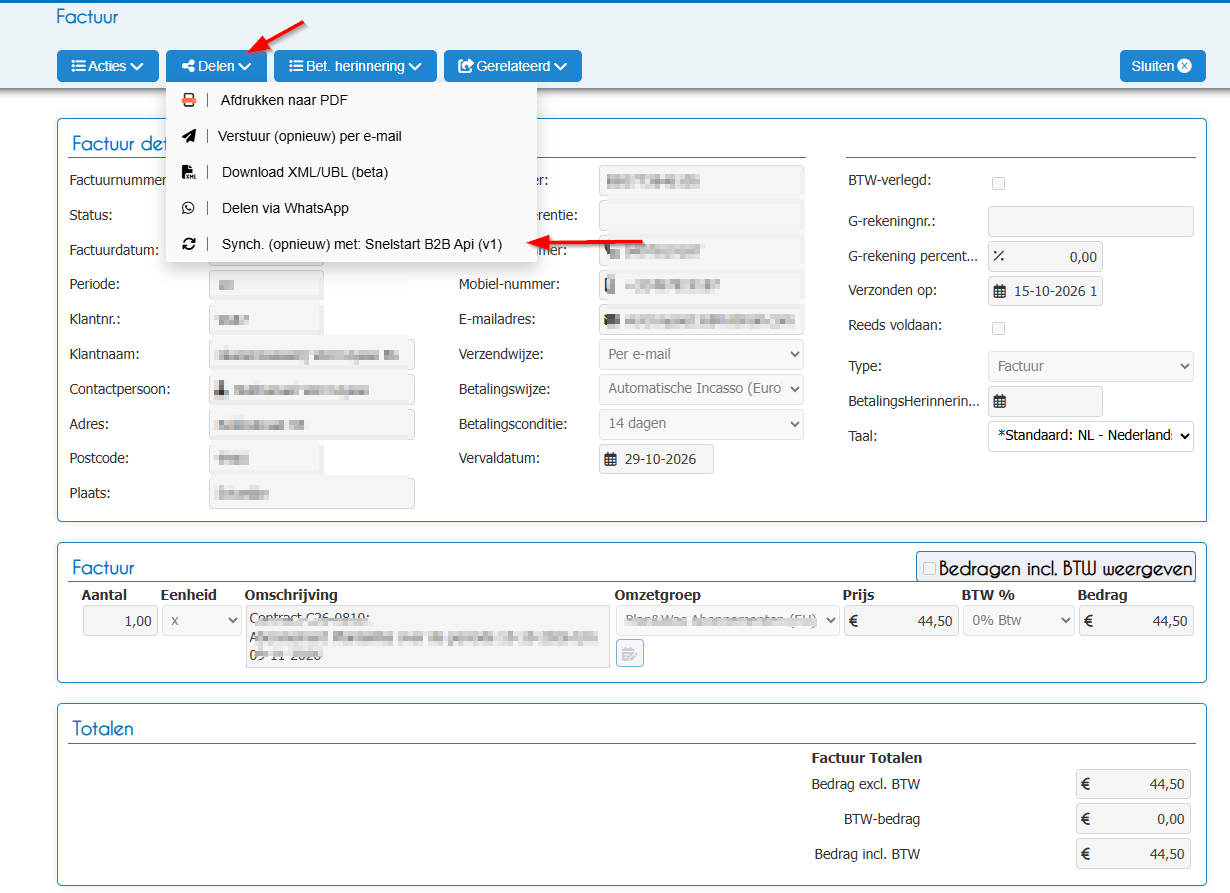1230x893 pixels.
Task: Close the invoice with Sluiten button
Action: pos(1163,66)
